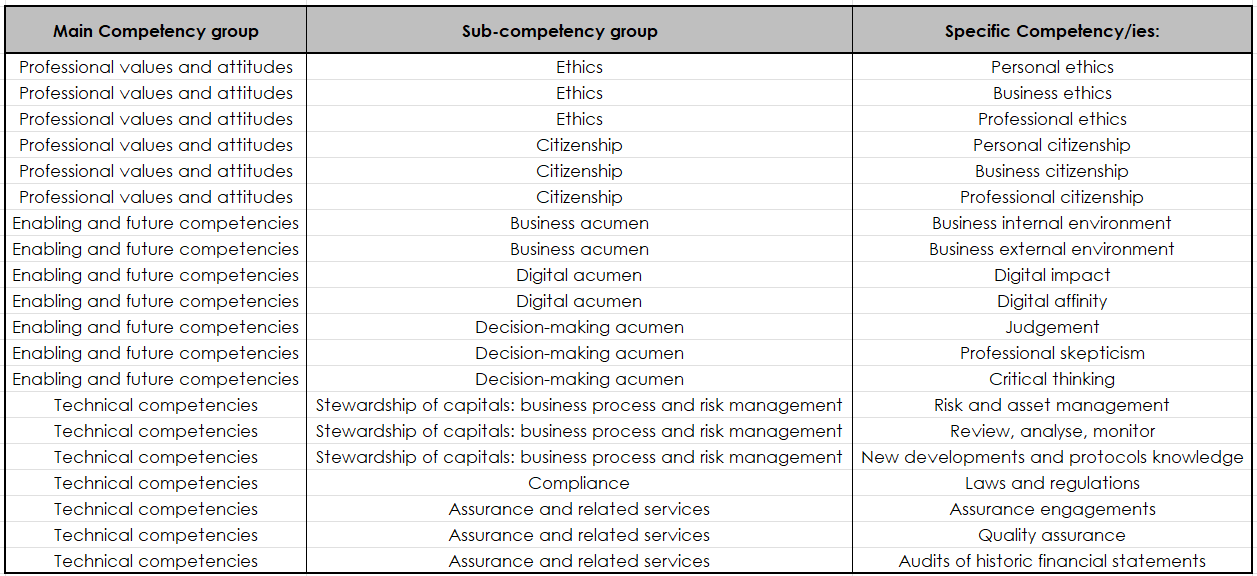
Task: Click the Critical thinking cell
Action: [x=1052, y=379]
